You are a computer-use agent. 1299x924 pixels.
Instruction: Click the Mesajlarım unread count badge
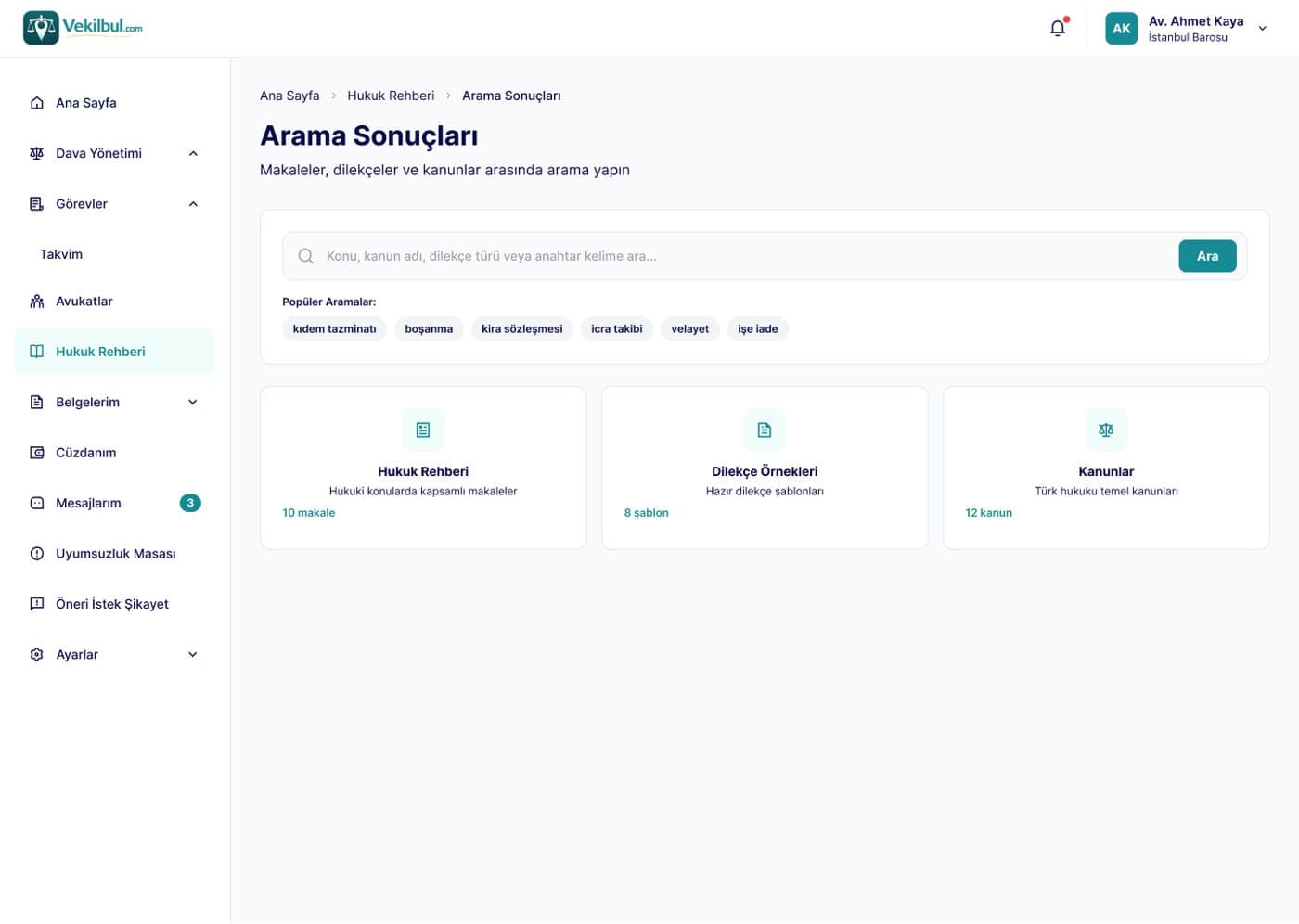click(190, 503)
